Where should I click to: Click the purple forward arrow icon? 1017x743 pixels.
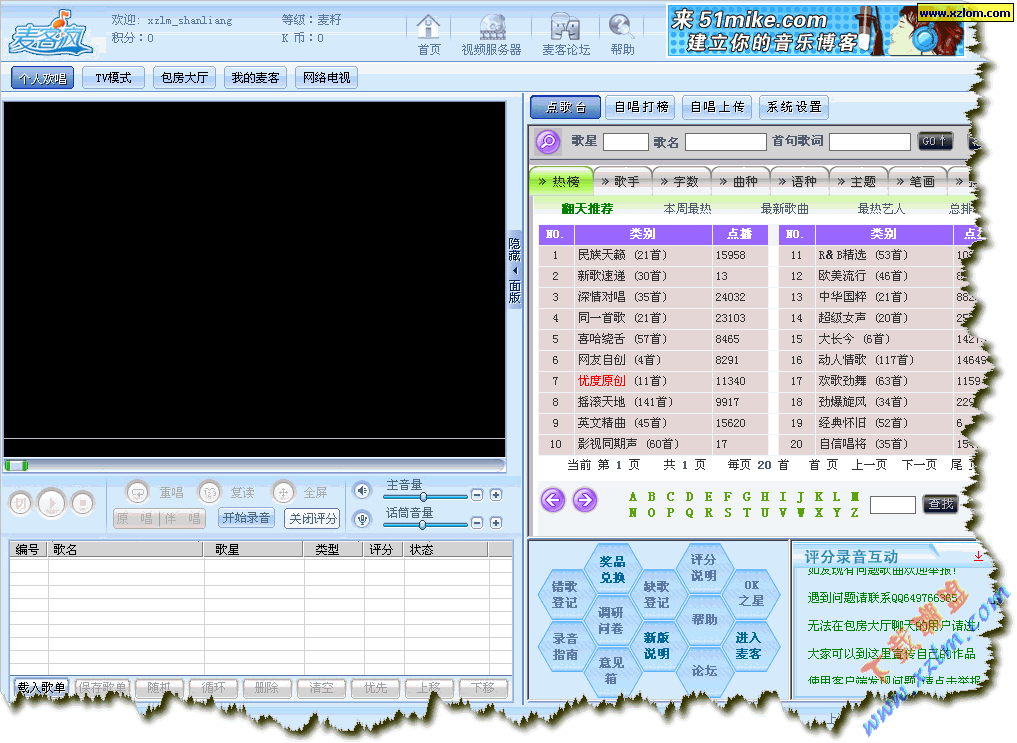[x=585, y=500]
